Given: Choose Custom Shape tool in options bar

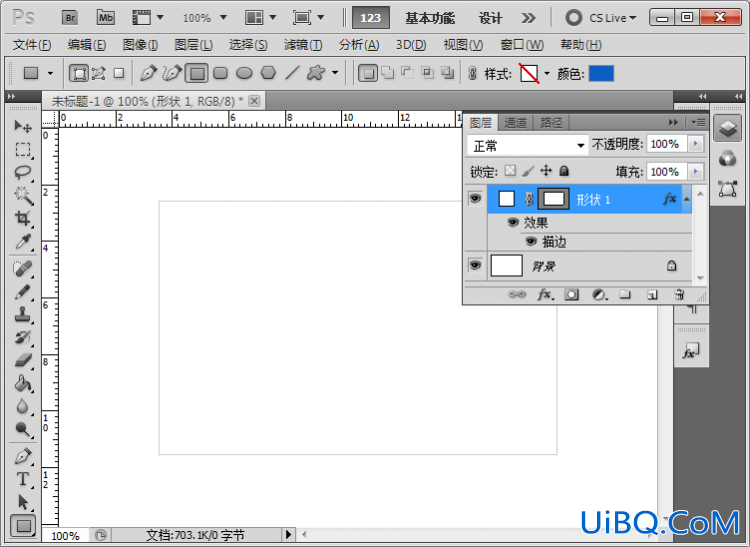Looking at the screenshot, I should pos(316,73).
